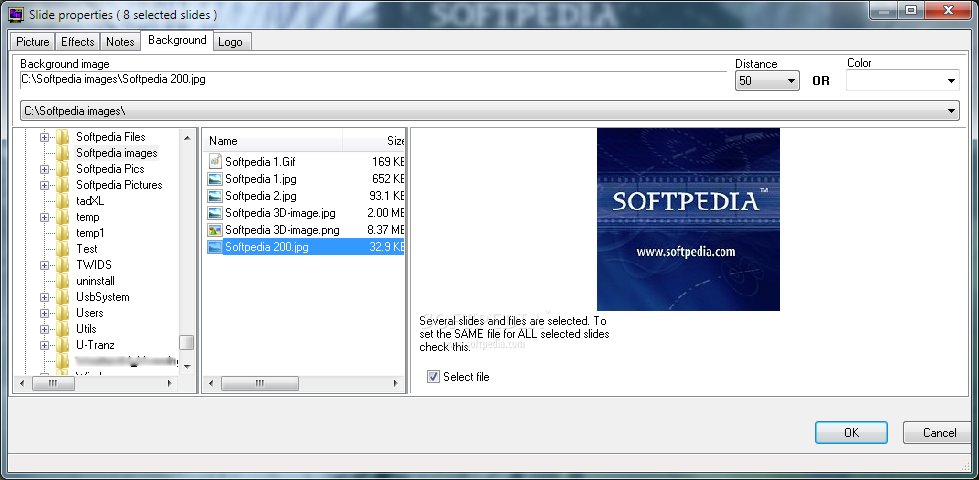
Task: Click file list horizontal scroll right arrow
Action: [x=395, y=383]
